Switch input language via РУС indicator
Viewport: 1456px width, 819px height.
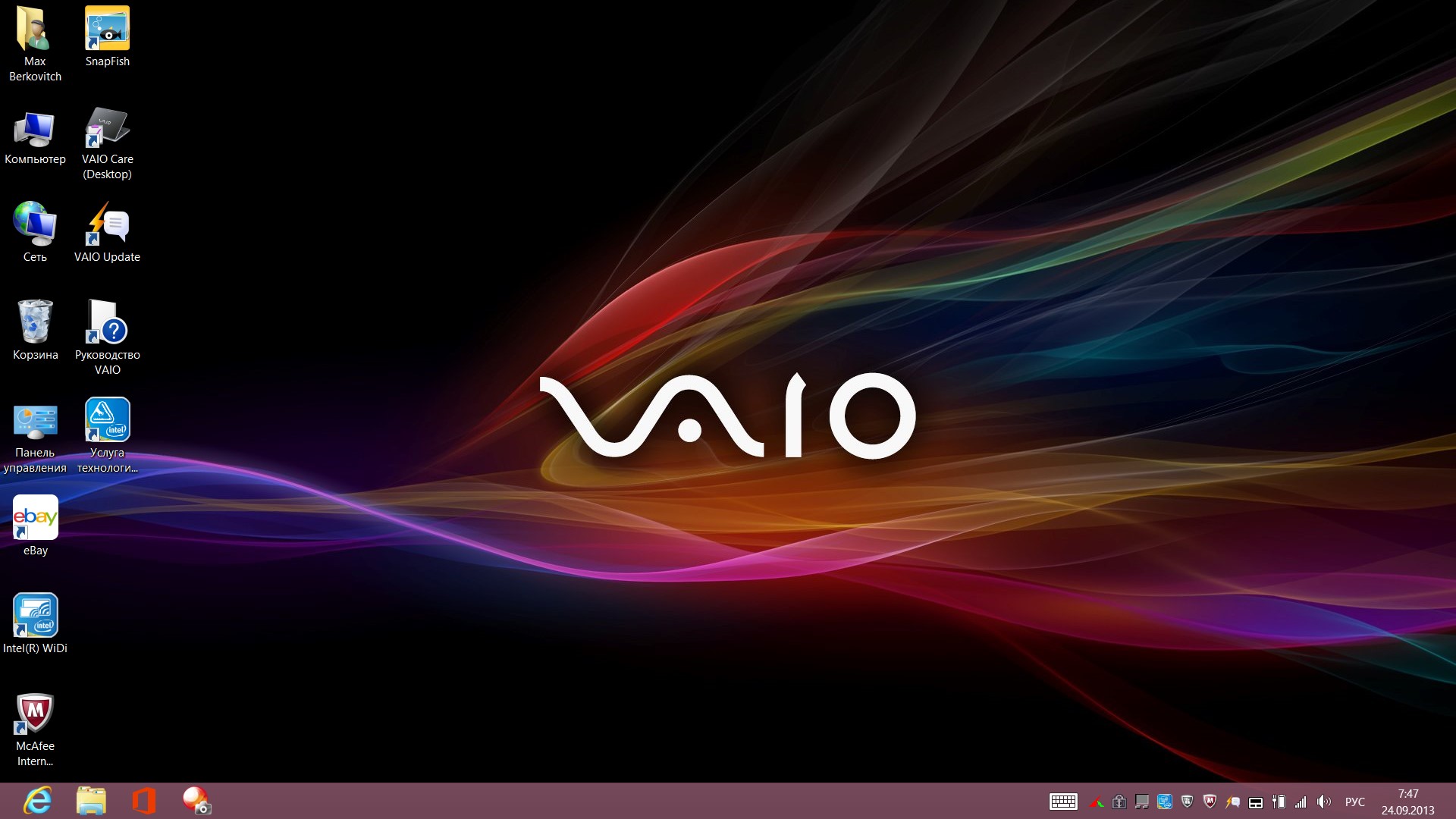click(x=1354, y=802)
